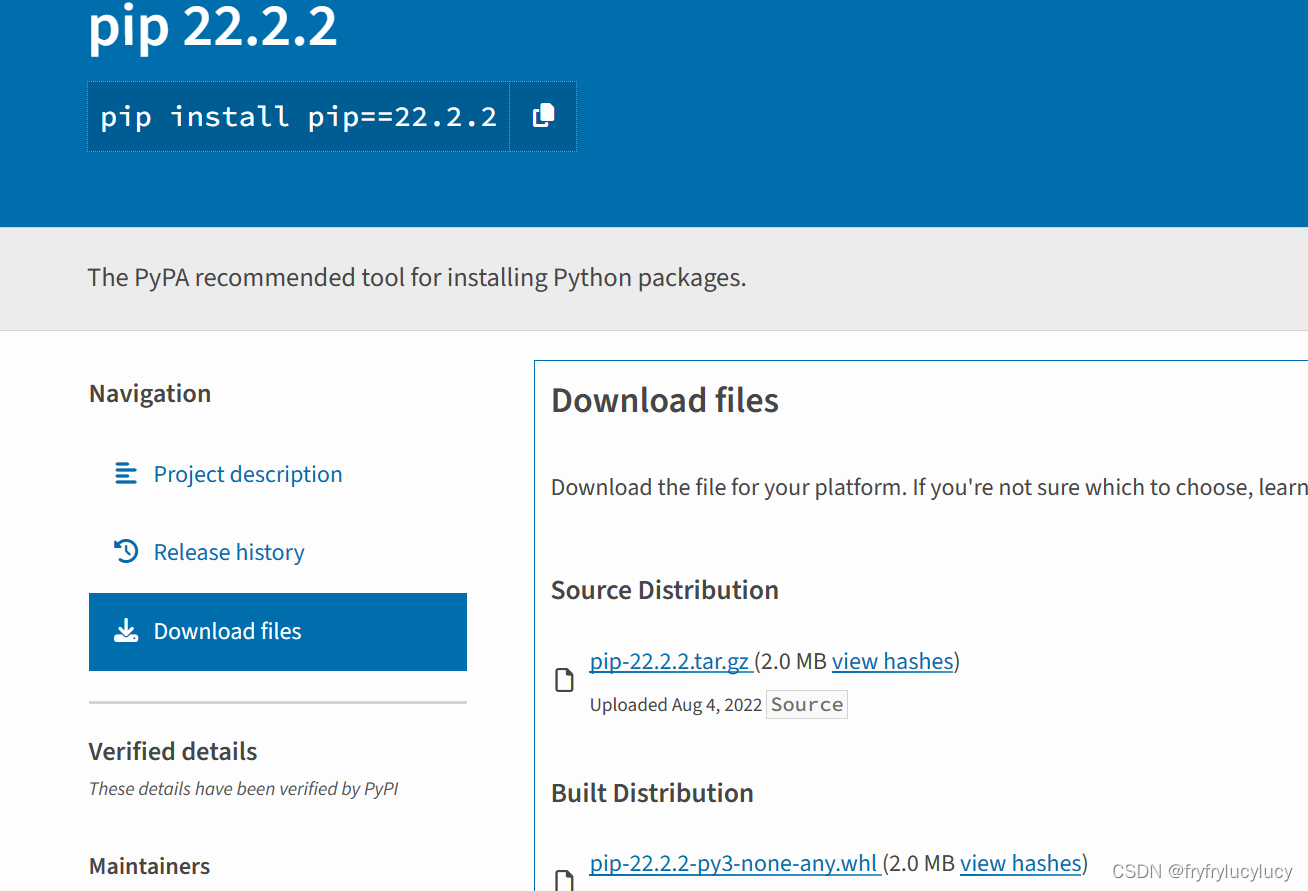Image resolution: width=1308 pixels, height=891 pixels.
Task: Click the Built Distribution heading
Action: click(652, 793)
